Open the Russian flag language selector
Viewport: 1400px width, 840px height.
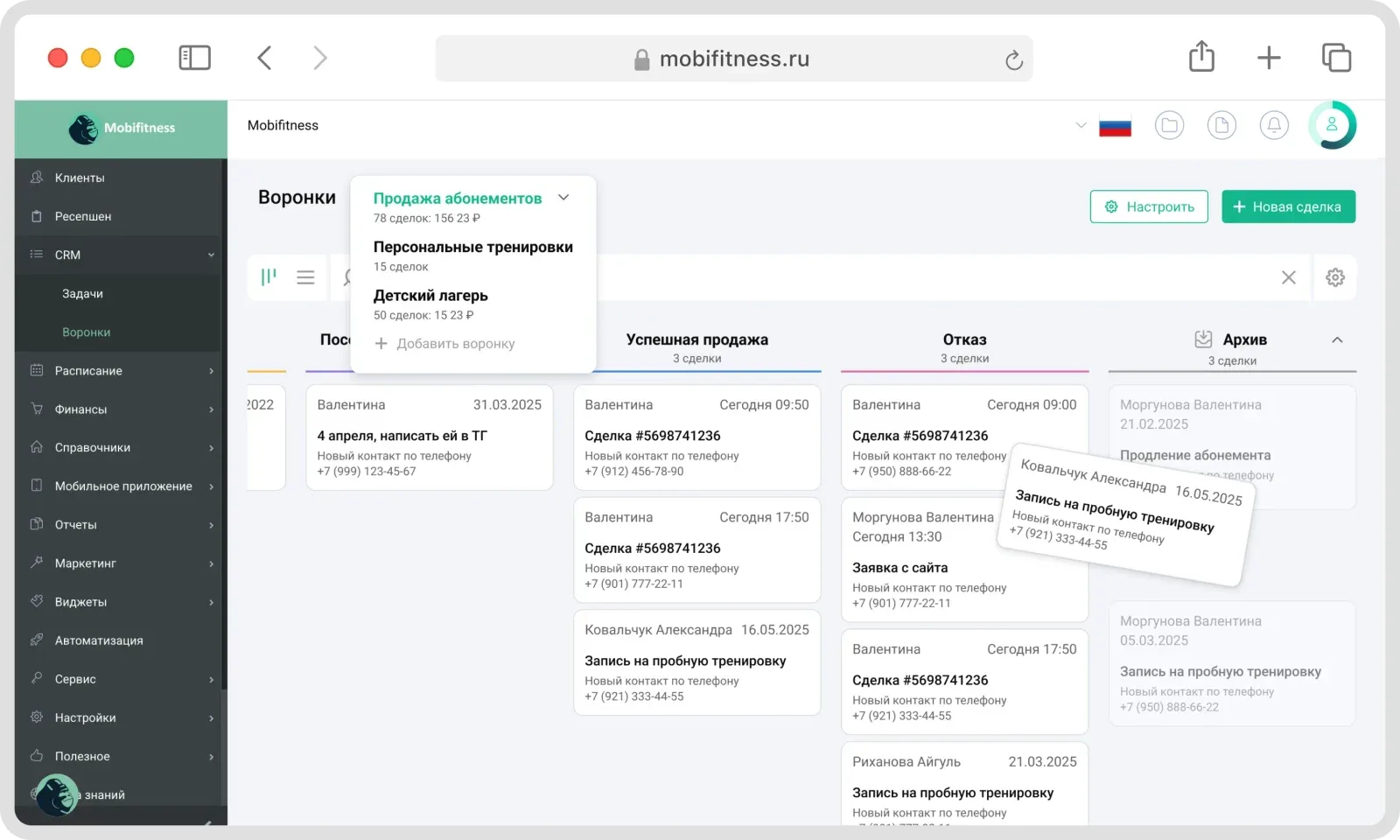pyautogui.click(x=1115, y=127)
